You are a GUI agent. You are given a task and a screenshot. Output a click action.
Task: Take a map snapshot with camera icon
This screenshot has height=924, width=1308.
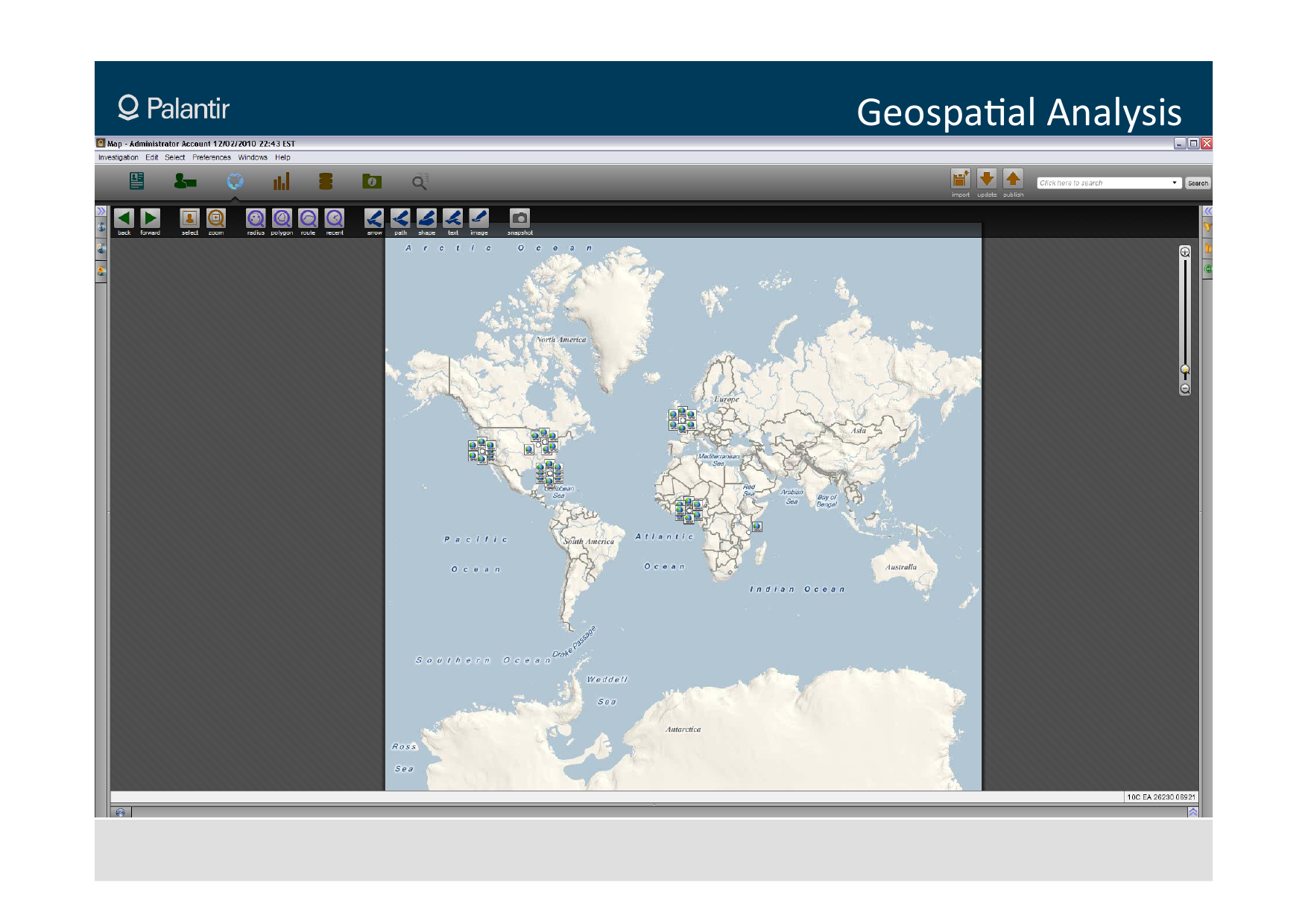click(519, 218)
